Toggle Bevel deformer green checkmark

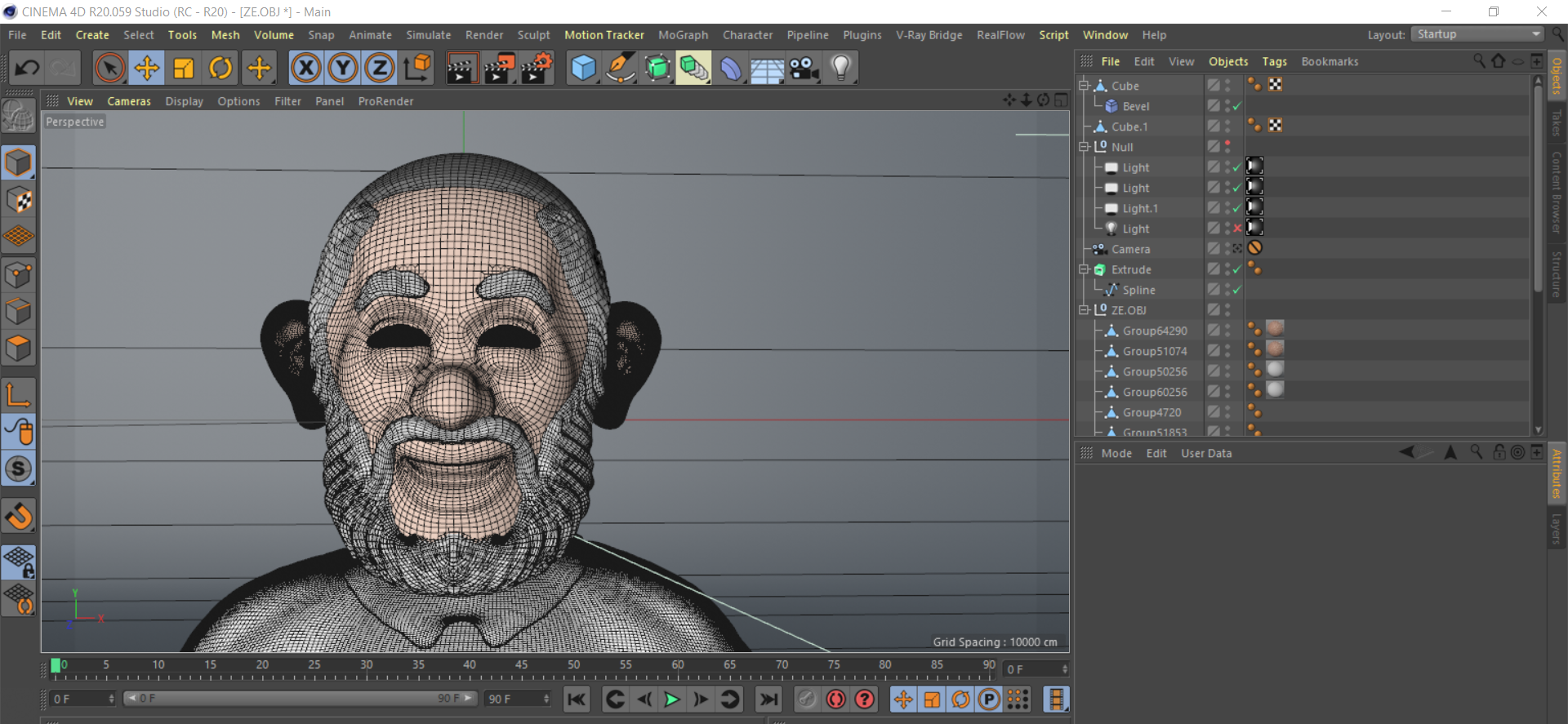[x=1237, y=106]
